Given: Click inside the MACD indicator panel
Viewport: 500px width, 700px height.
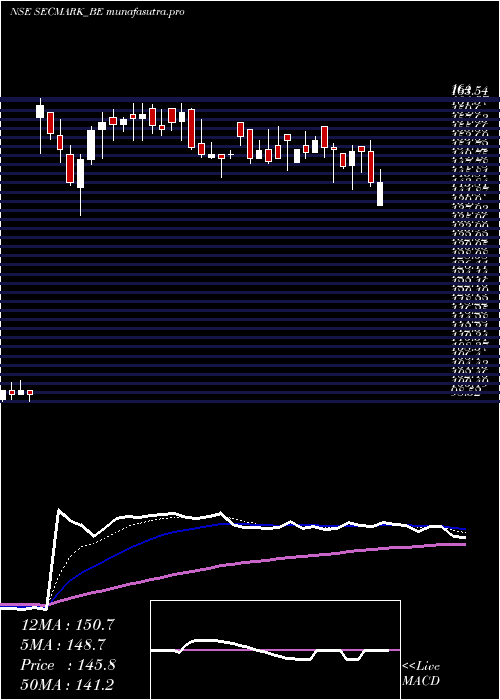Looking at the screenshot, I should click(275, 650).
